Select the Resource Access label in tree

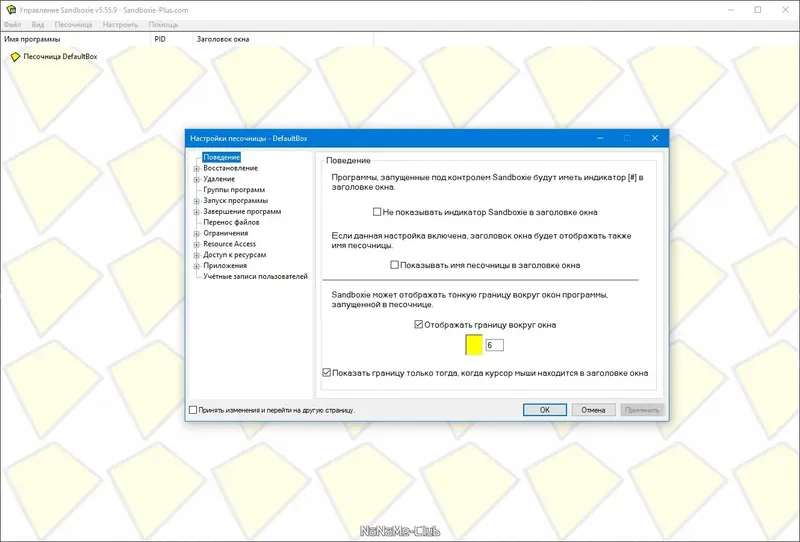tap(230, 244)
